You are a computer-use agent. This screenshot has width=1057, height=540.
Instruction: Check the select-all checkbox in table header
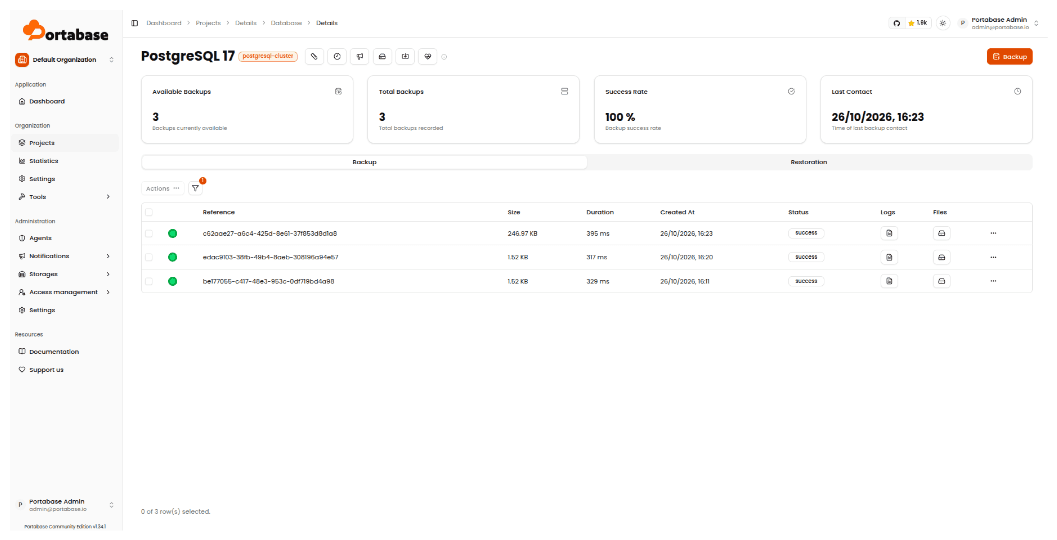pyautogui.click(x=149, y=212)
